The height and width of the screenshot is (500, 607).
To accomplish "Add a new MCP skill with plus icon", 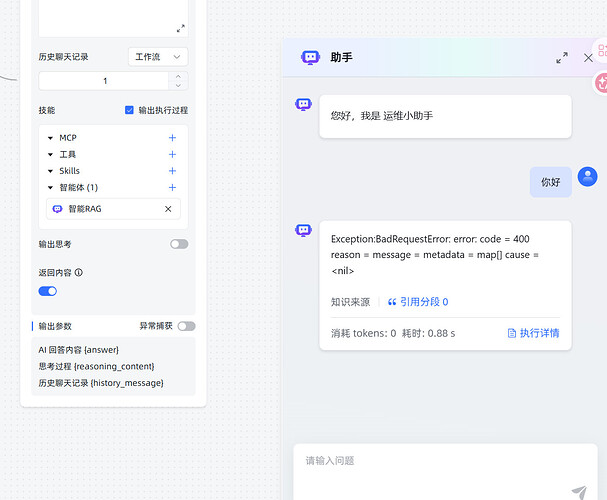I will 172,138.
